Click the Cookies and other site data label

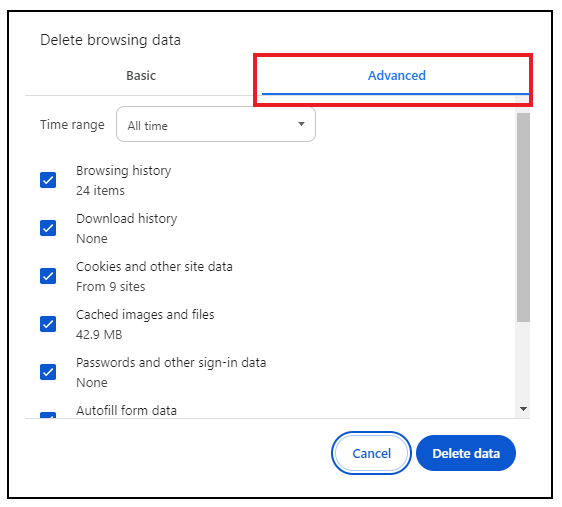(x=154, y=267)
